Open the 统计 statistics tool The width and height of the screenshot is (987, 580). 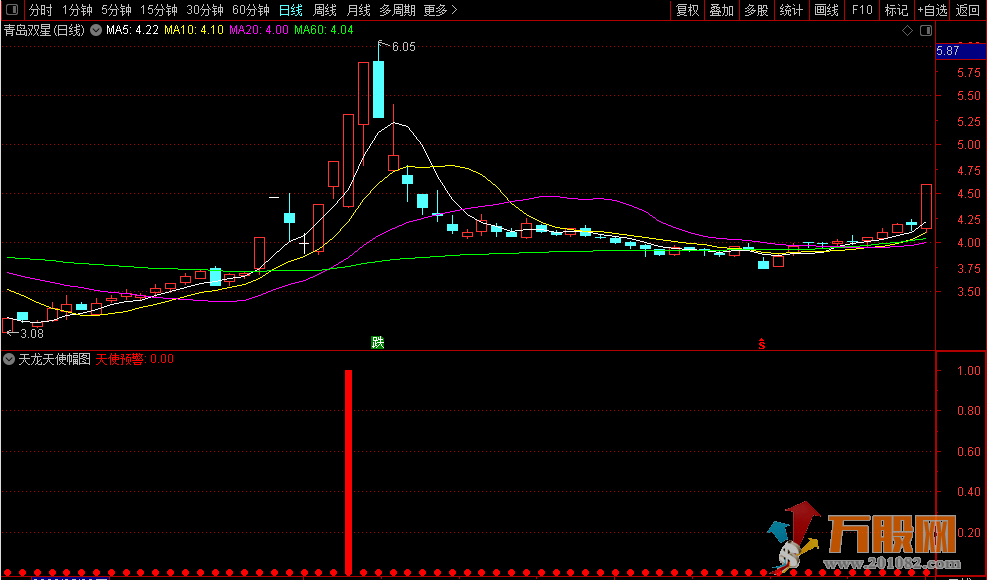tap(791, 10)
